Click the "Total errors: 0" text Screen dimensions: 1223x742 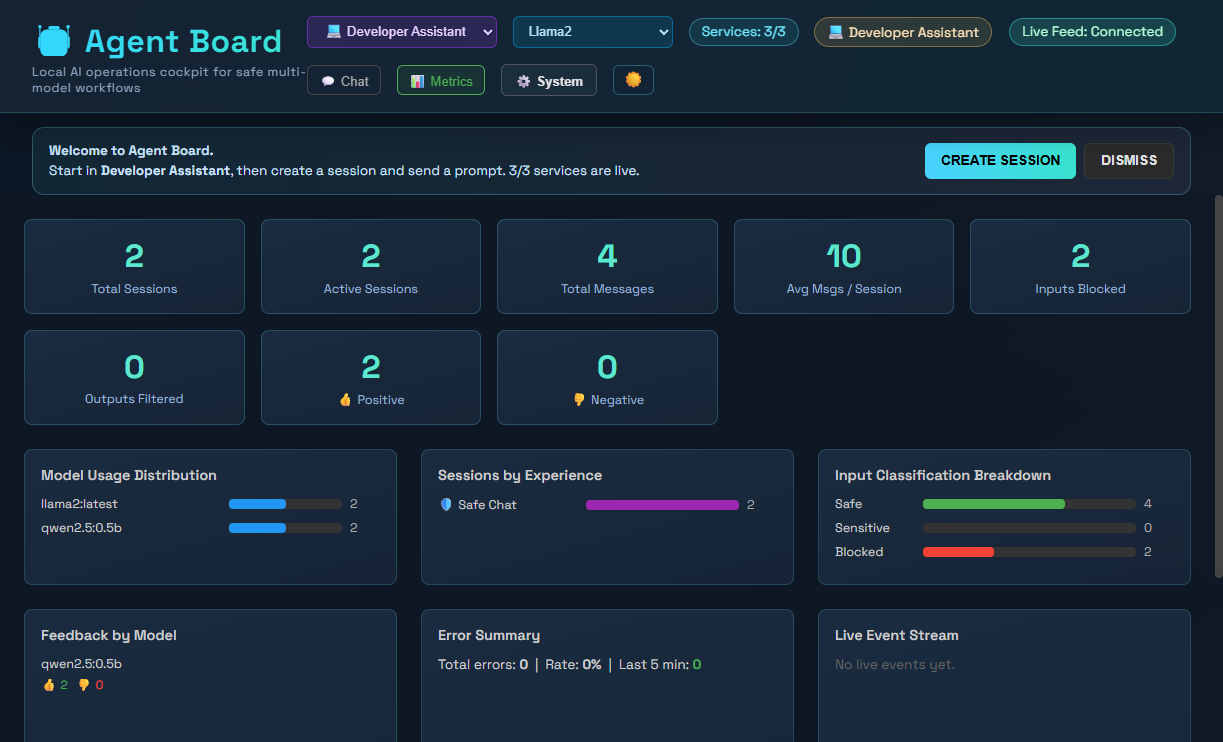[483, 664]
